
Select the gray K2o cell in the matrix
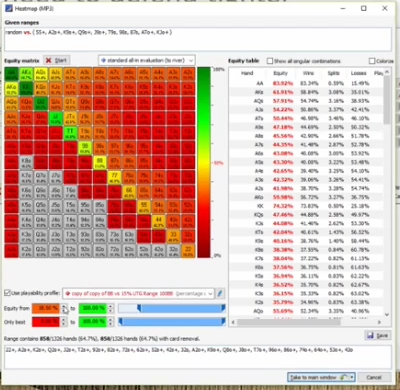pos(26,251)
